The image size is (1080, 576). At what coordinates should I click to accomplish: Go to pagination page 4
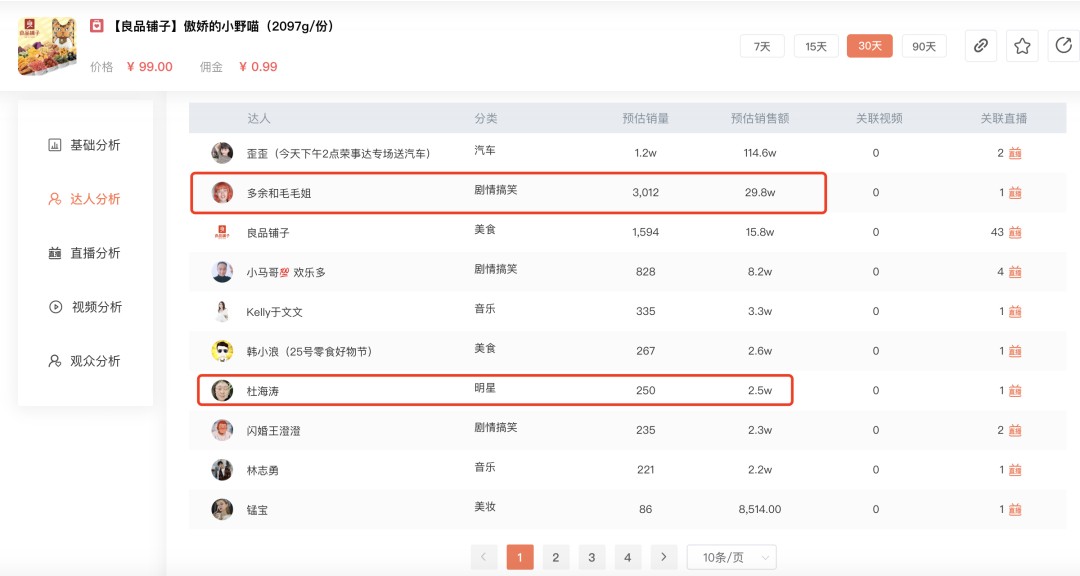[x=627, y=557]
